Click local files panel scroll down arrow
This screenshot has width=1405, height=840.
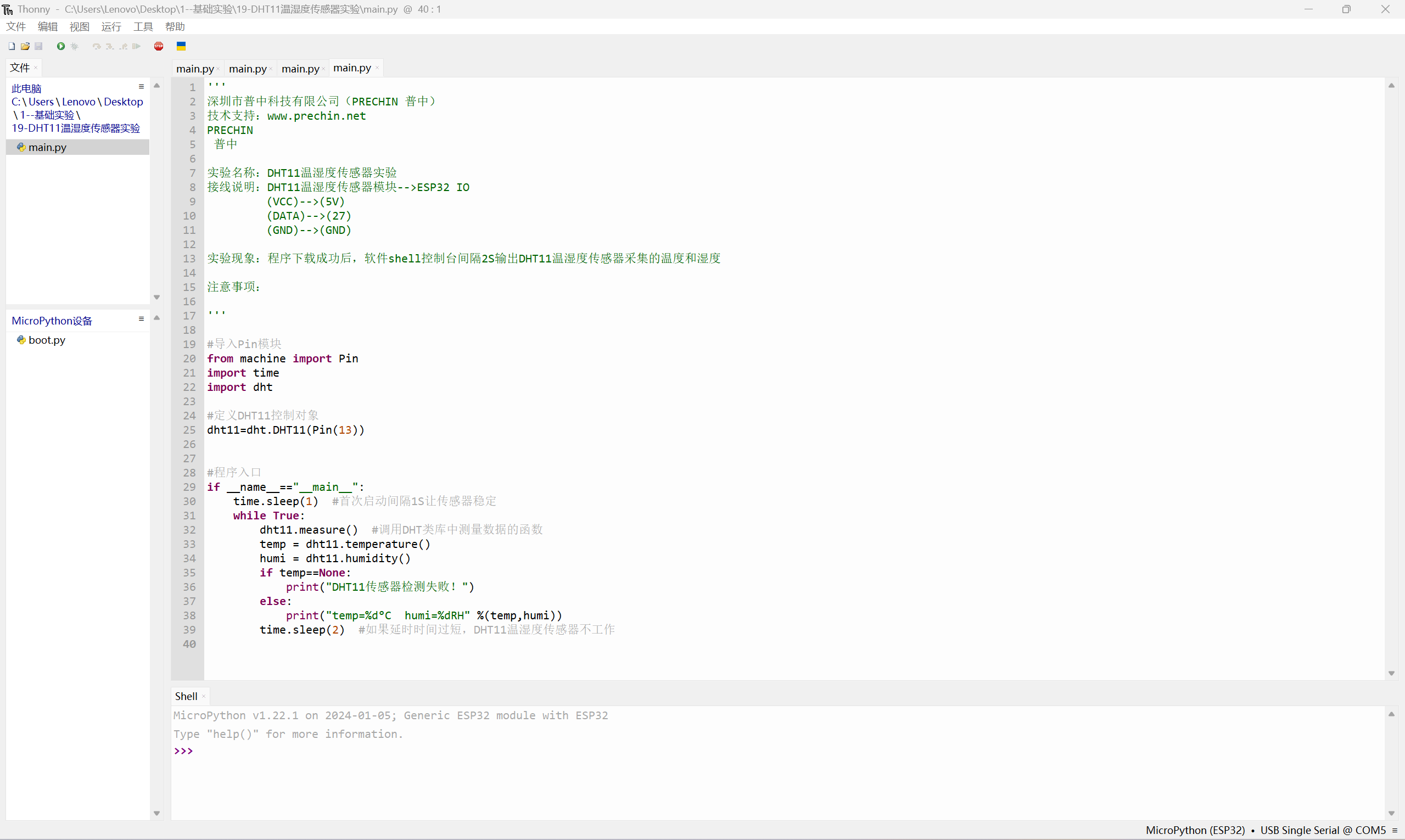[157, 297]
